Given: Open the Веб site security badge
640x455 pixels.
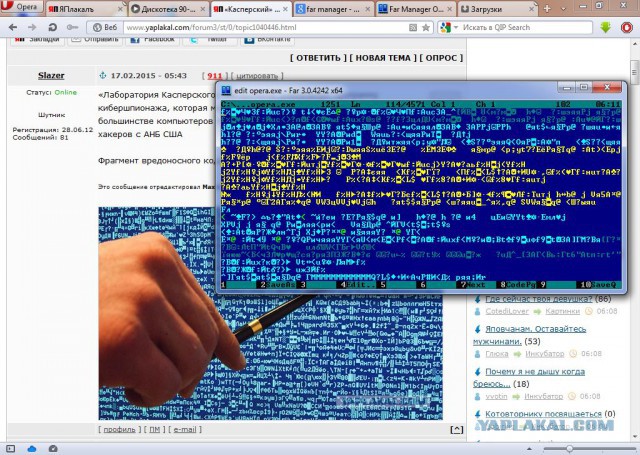Looking at the screenshot, I should pyautogui.click(x=105, y=27).
